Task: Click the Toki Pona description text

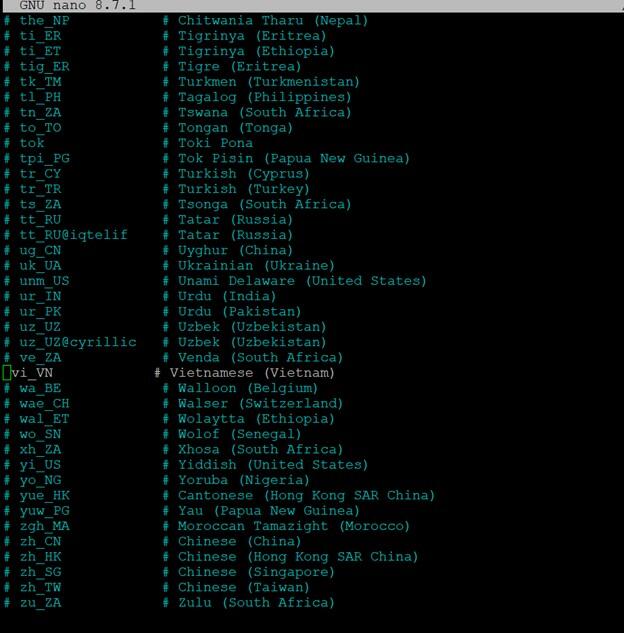Action: point(215,143)
